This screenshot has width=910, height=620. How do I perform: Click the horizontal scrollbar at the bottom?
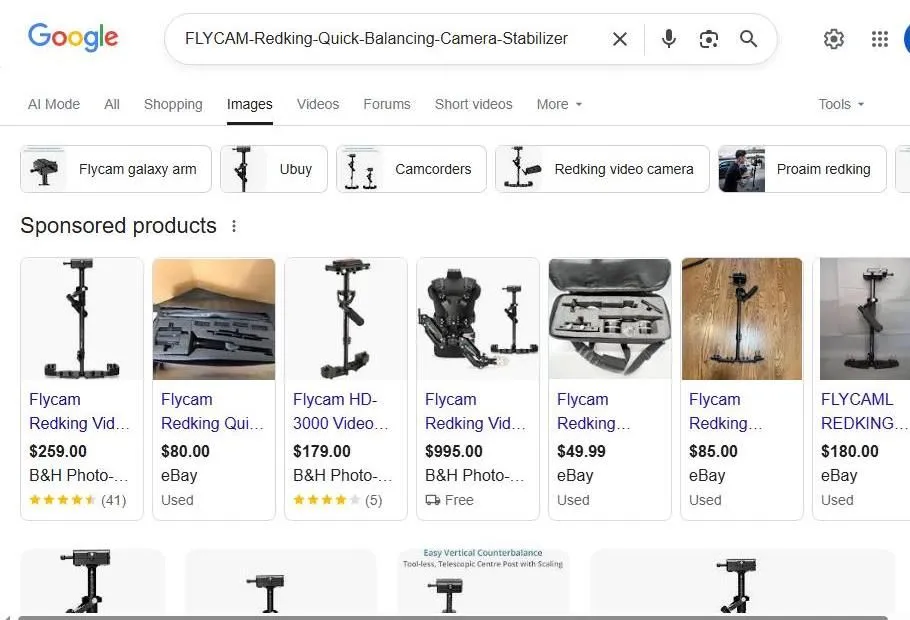(453, 618)
